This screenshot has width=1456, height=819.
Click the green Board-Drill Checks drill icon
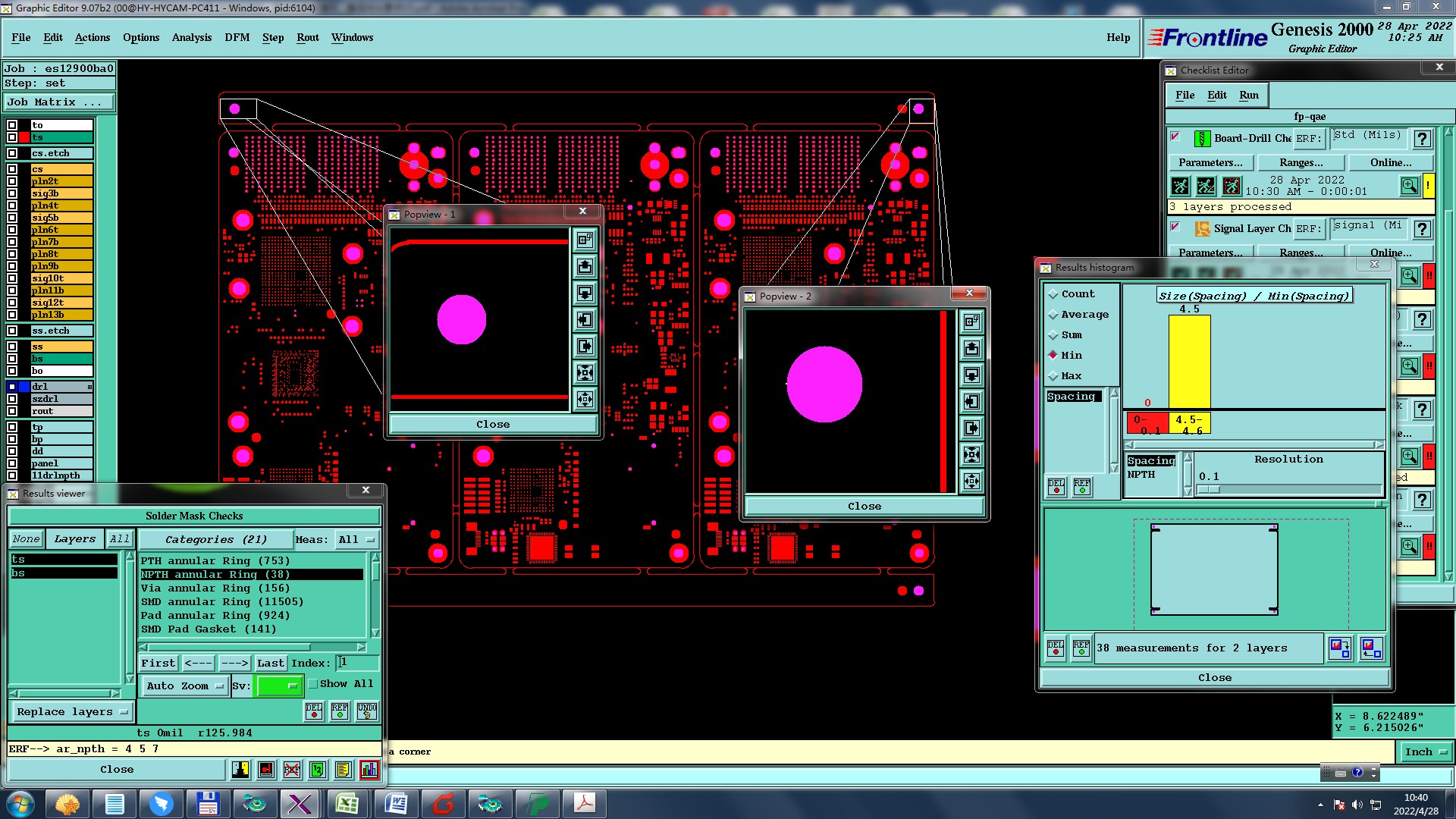1202,139
